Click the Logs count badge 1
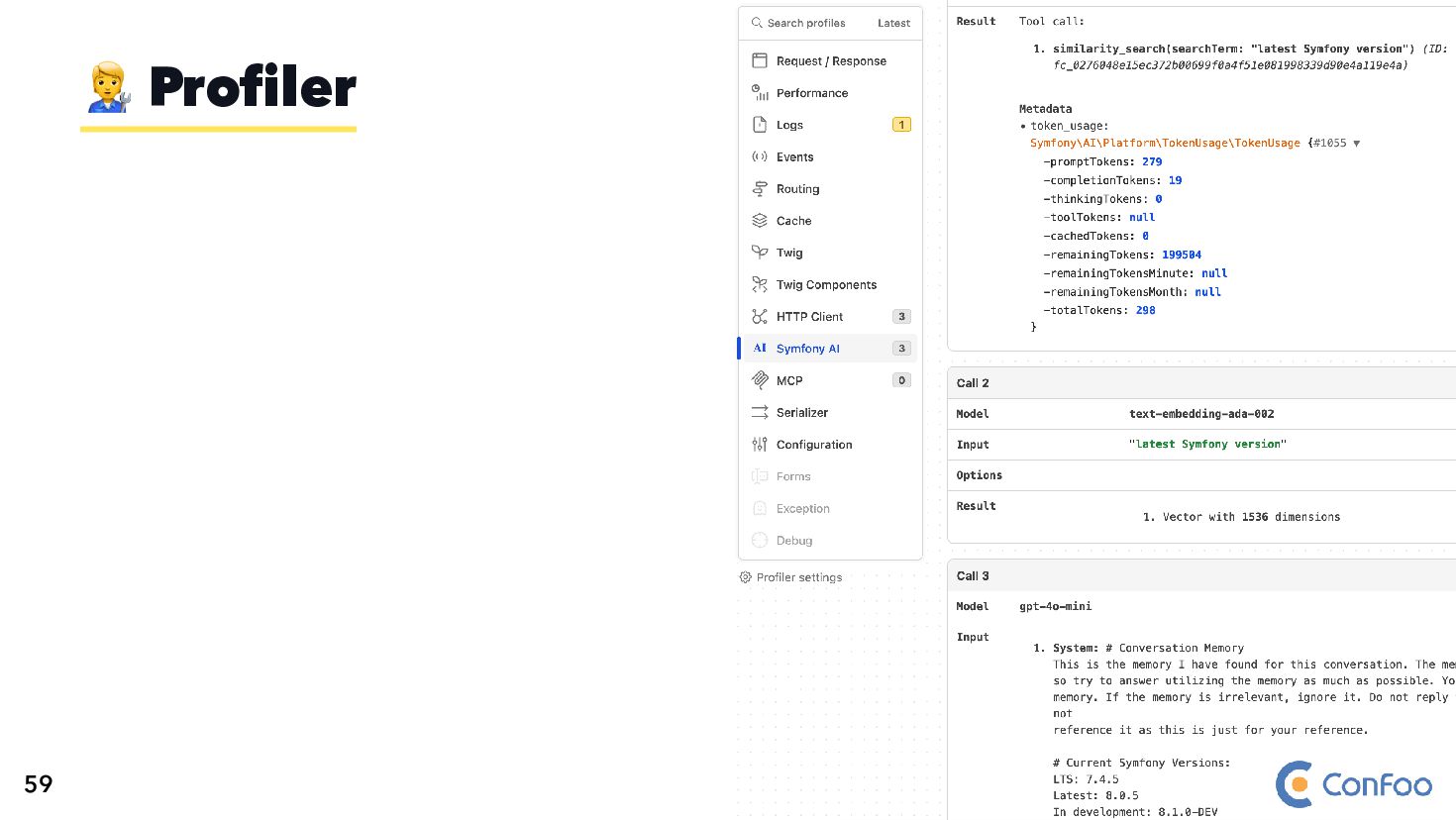This screenshot has height=820, width=1456. click(901, 125)
